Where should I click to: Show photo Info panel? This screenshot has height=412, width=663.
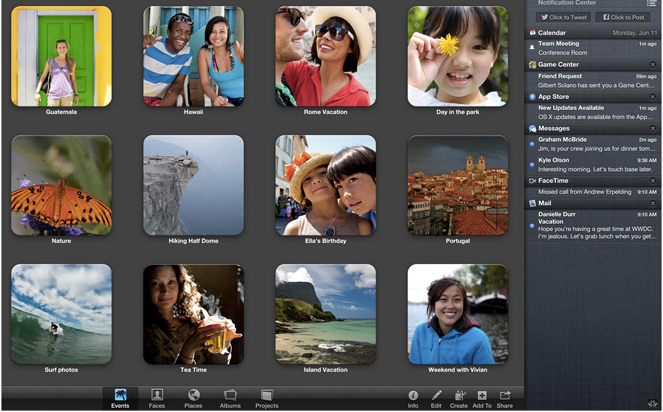click(413, 398)
